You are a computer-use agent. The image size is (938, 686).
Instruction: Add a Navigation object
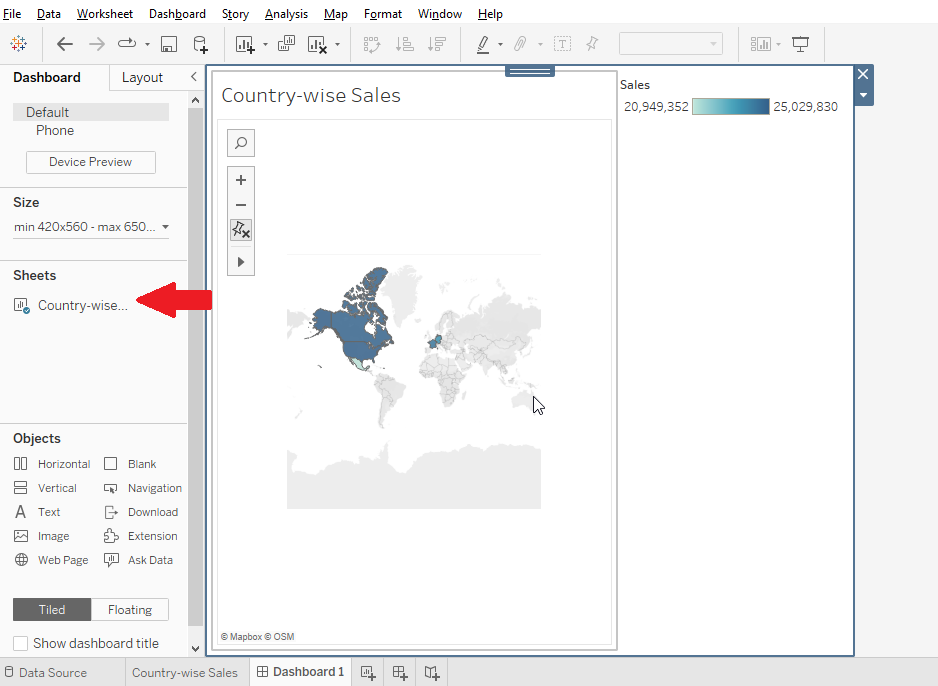click(x=142, y=488)
